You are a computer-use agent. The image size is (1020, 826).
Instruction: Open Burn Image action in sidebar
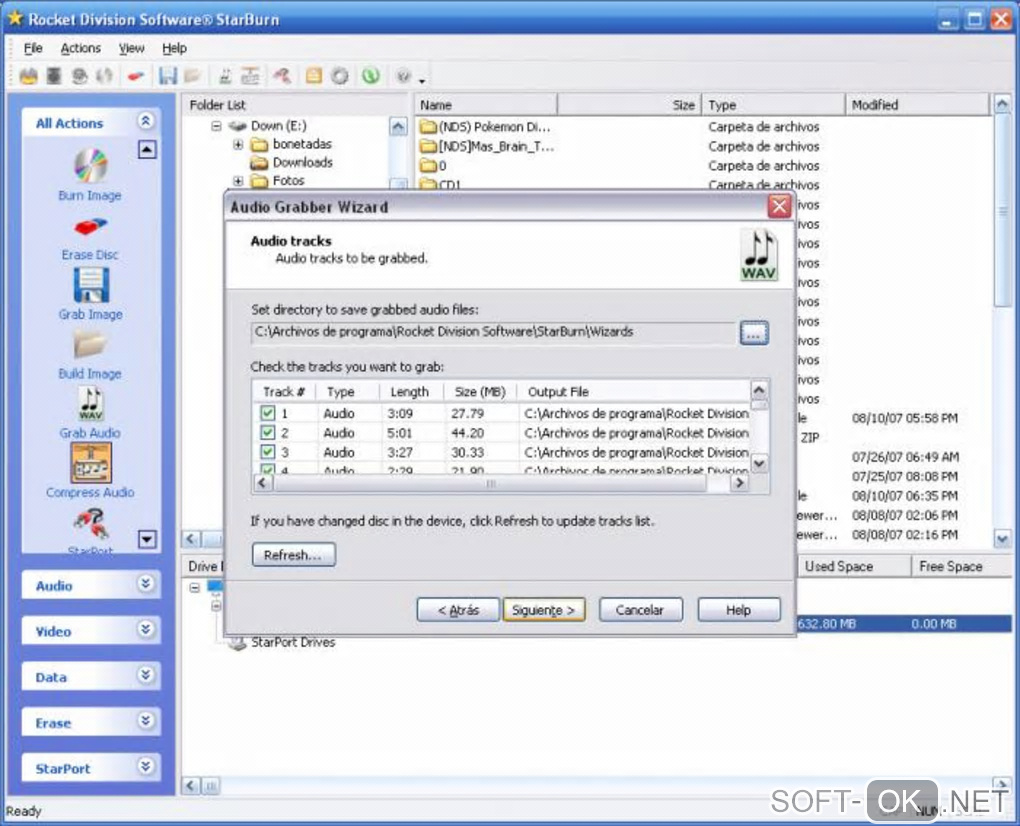tap(90, 174)
